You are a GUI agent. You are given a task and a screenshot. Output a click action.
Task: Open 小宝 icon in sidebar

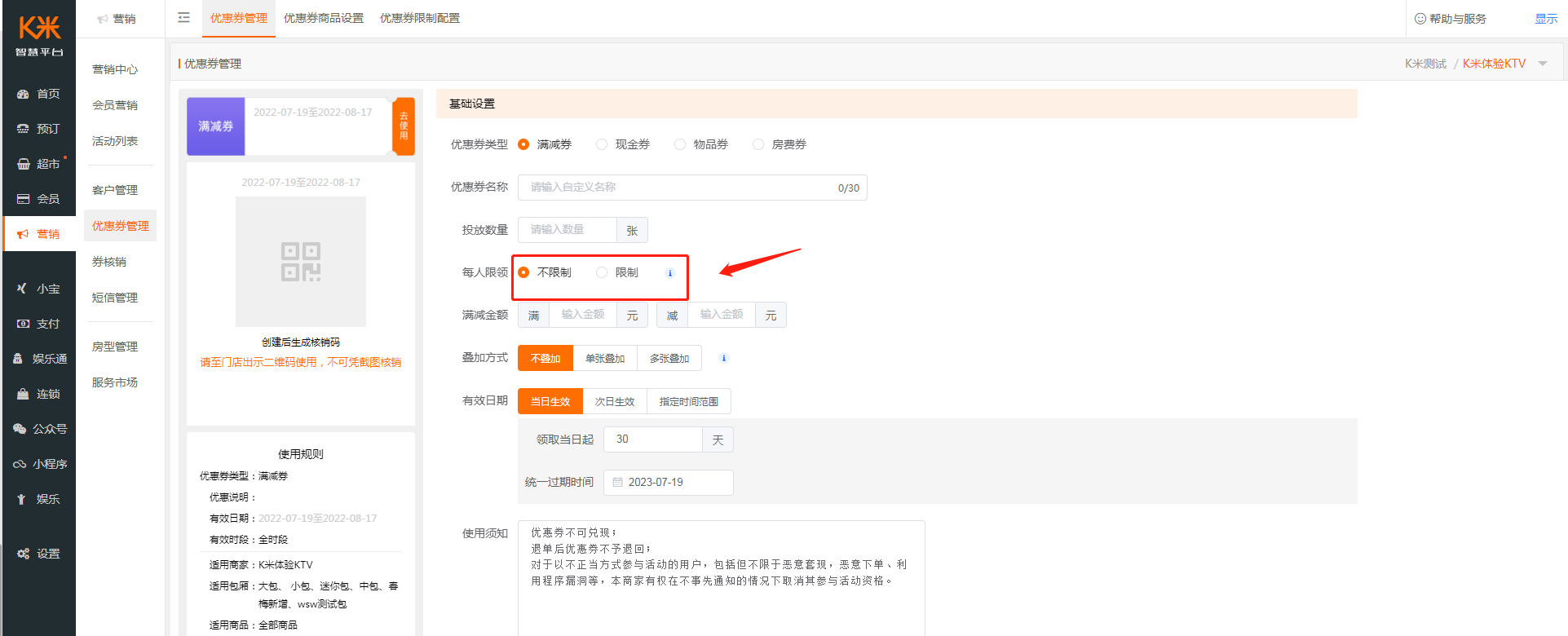[x=23, y=289]
